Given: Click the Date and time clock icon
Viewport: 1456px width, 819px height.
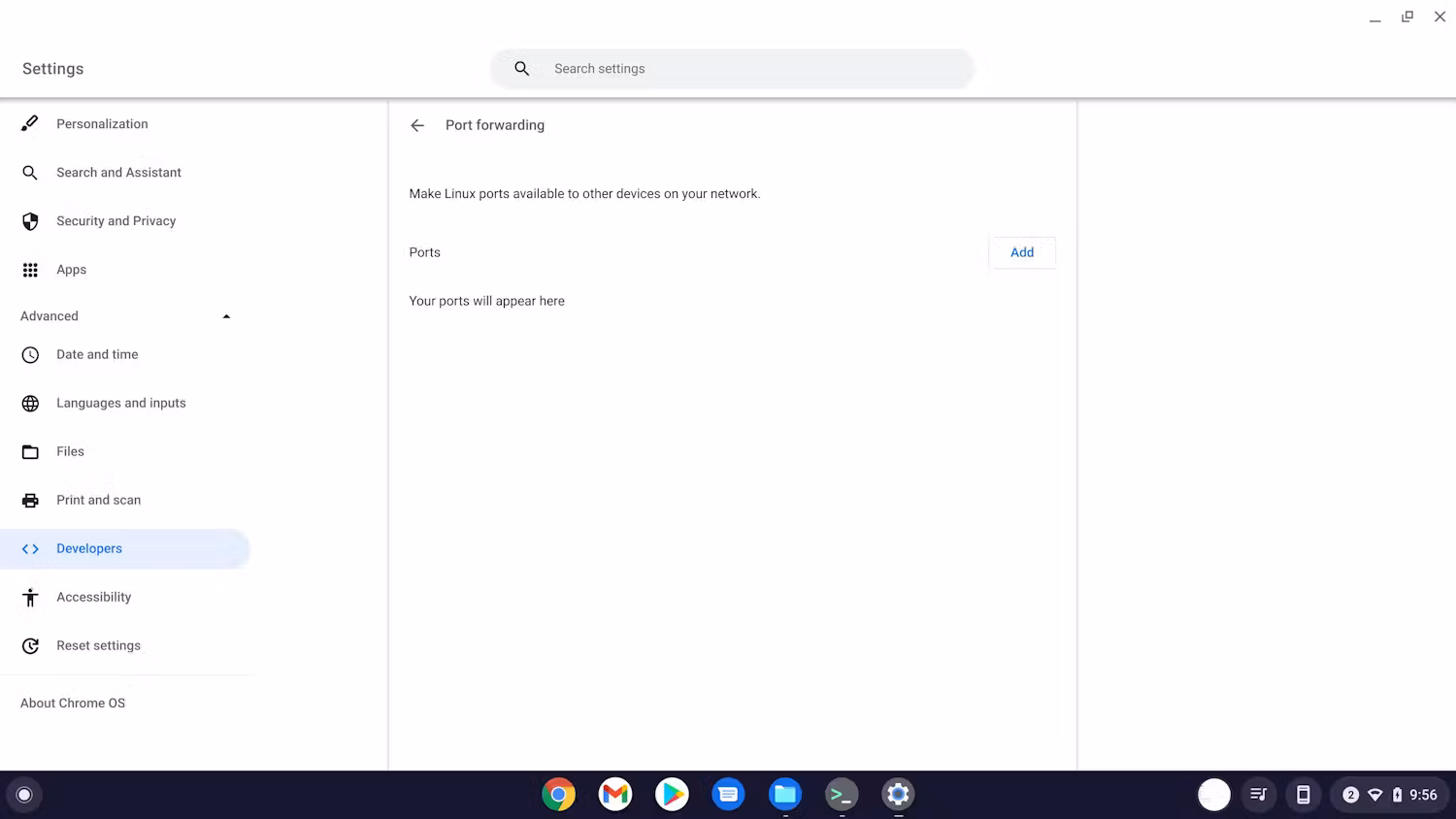Looking at the screenshot, I should [x=29, y=354].
